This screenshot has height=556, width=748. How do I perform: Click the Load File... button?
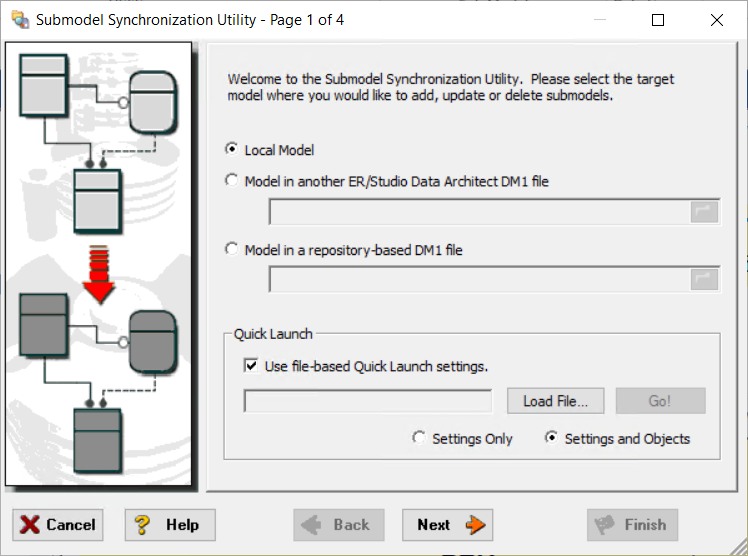(556, 401)
